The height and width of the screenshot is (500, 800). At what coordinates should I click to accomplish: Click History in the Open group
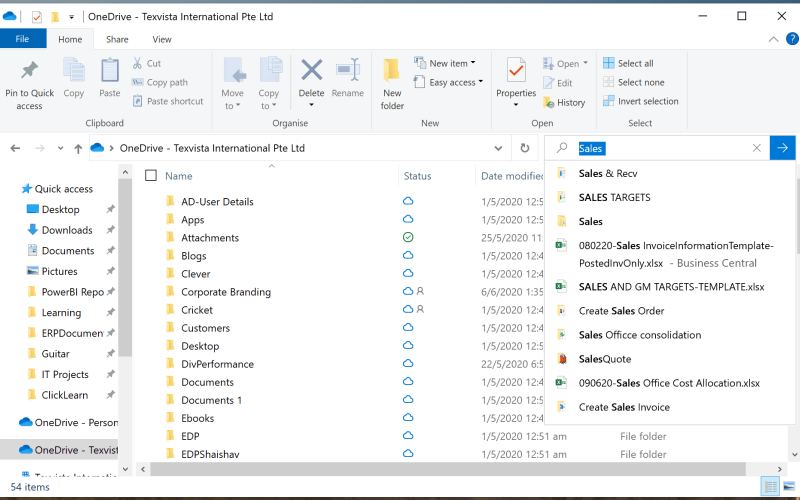564,103
